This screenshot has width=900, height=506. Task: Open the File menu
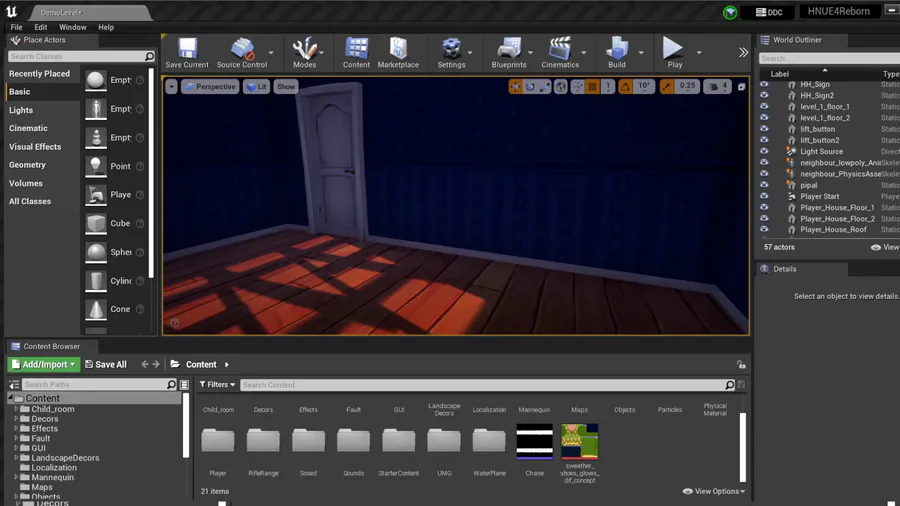click(17, 27)
